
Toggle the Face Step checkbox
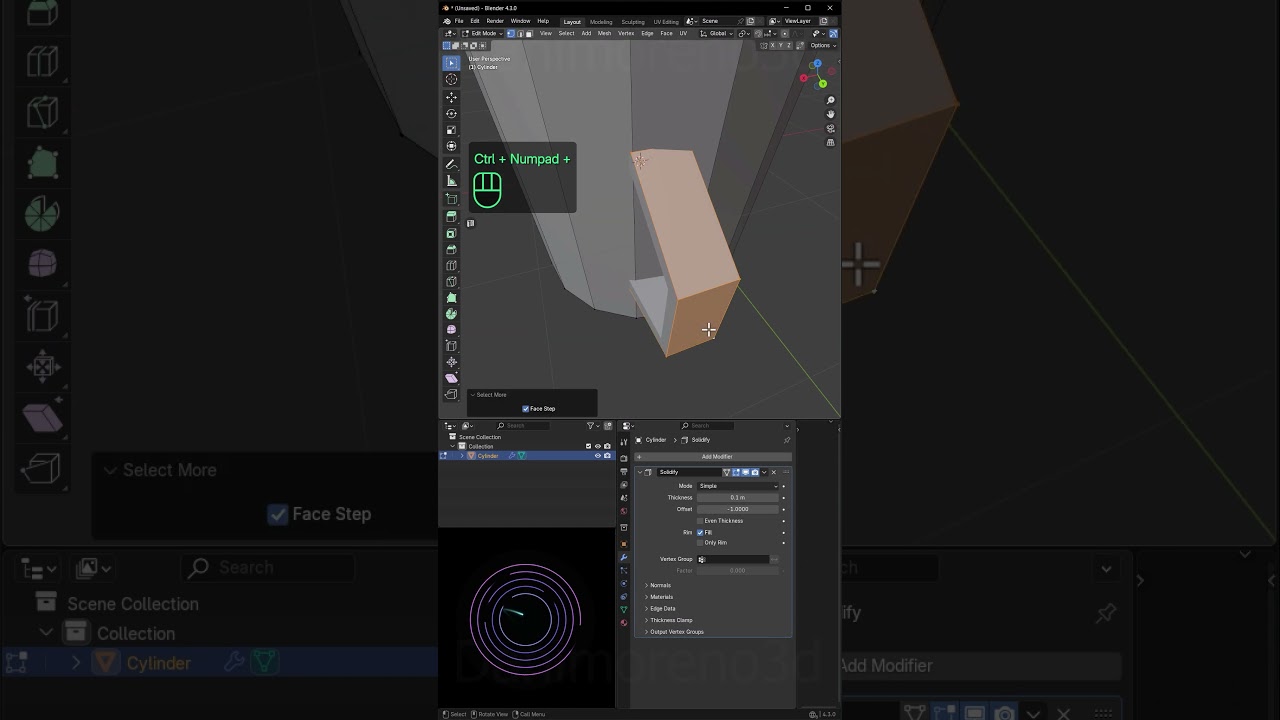[x=526, y=409]
